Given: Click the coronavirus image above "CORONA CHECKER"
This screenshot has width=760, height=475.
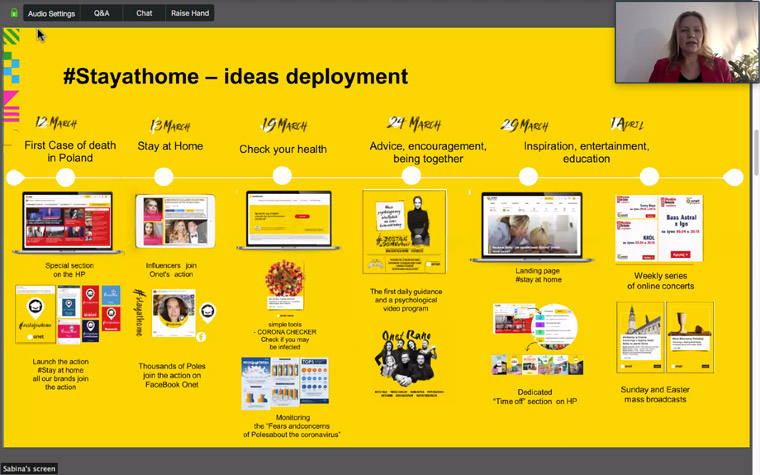Looking at the screenshot, I should click(285, 285).
